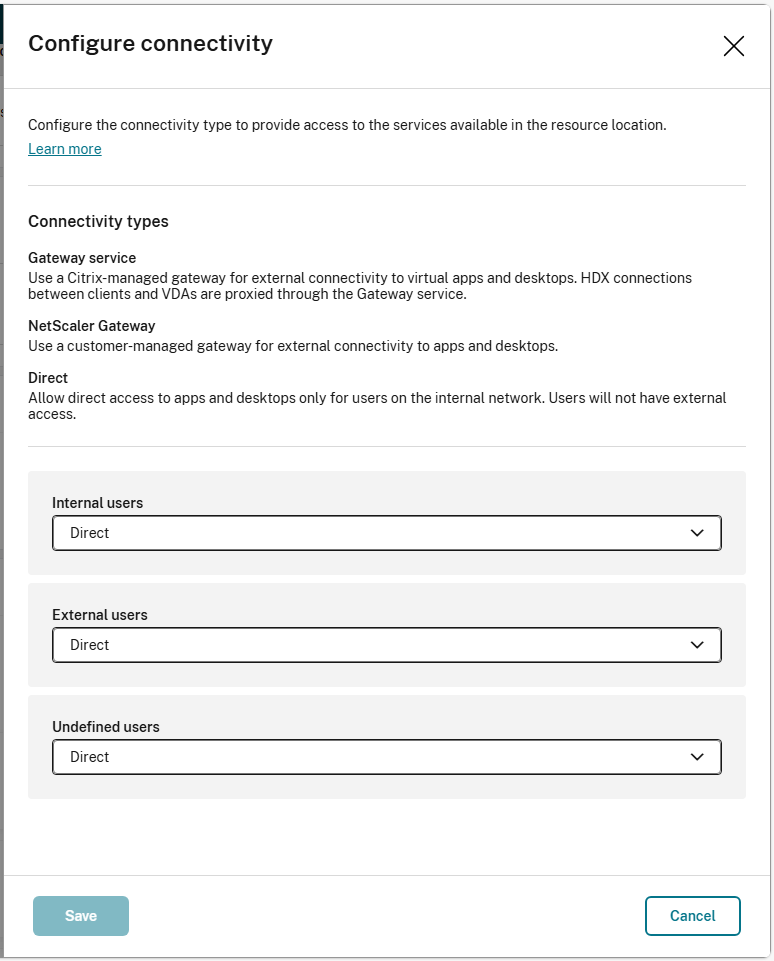Select the Direct value for Internal users
Viewport: 774px width, 961px height.
[x=89, y=533]
